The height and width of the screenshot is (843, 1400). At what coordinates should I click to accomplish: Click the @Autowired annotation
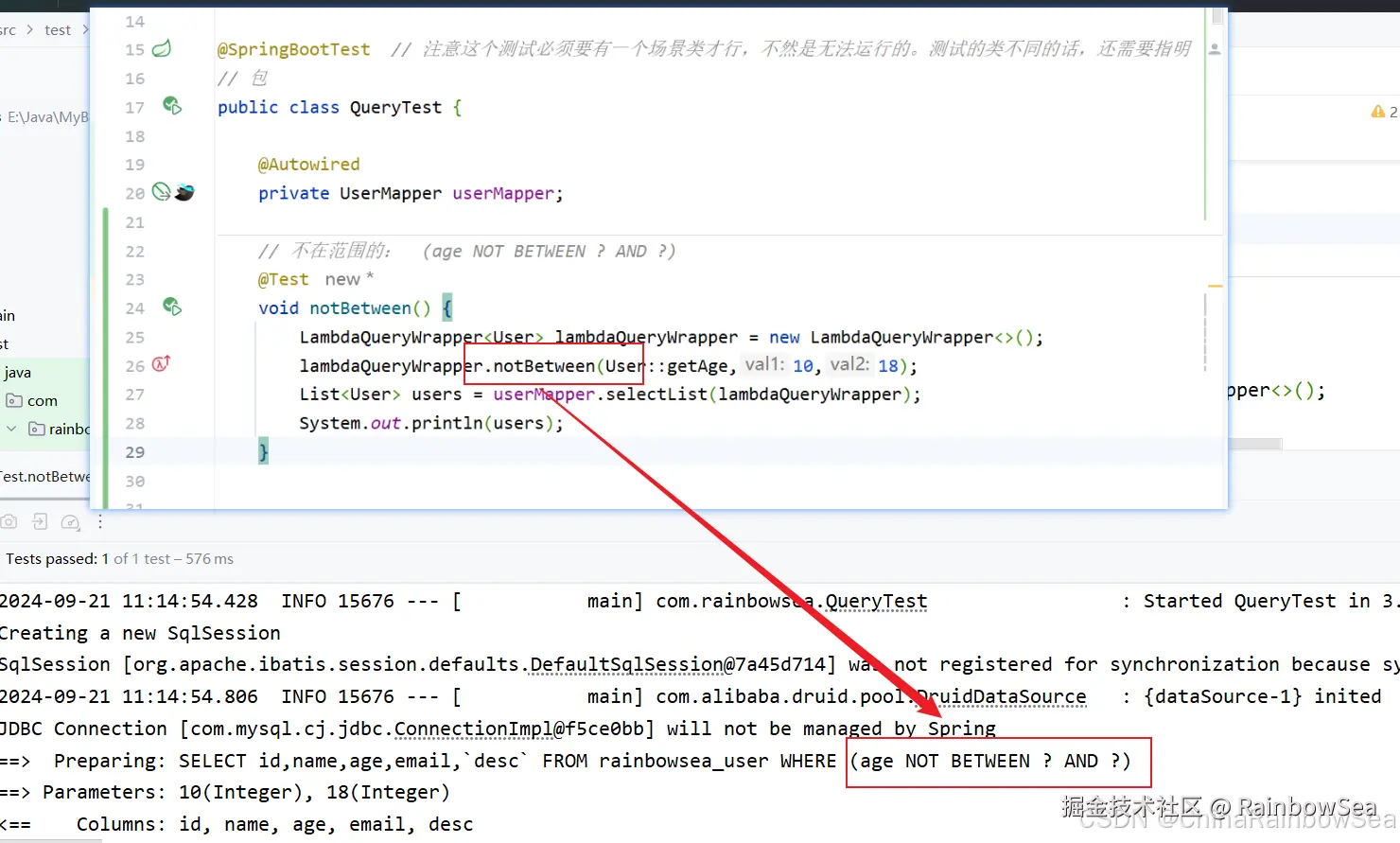[308, 165]
